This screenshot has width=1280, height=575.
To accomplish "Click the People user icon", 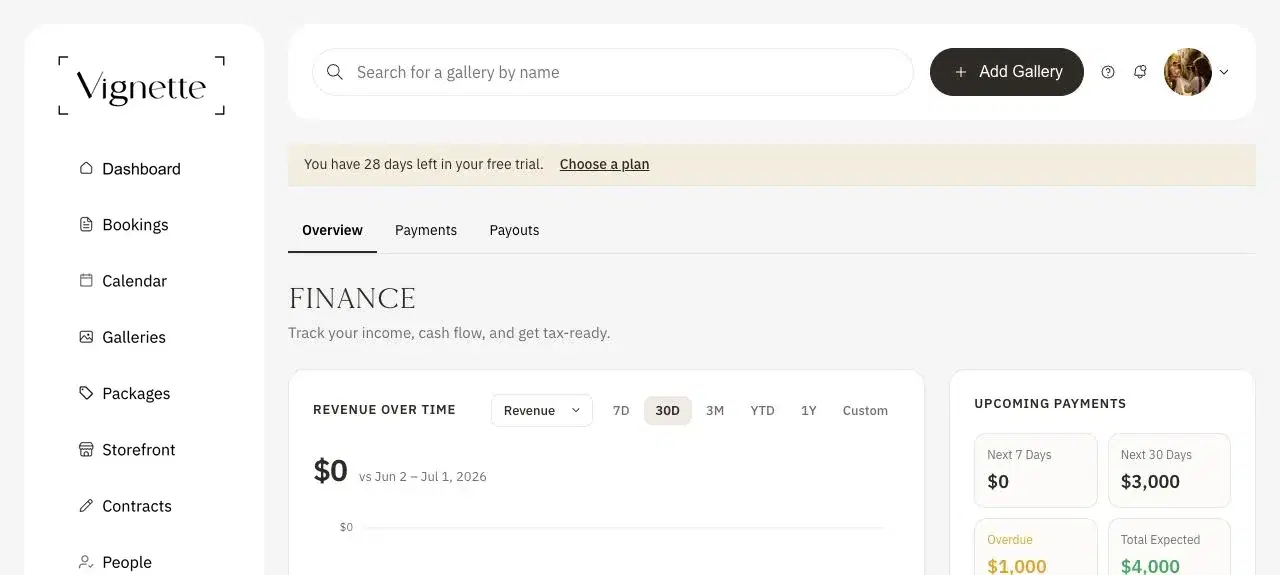I will click(86, 562).
